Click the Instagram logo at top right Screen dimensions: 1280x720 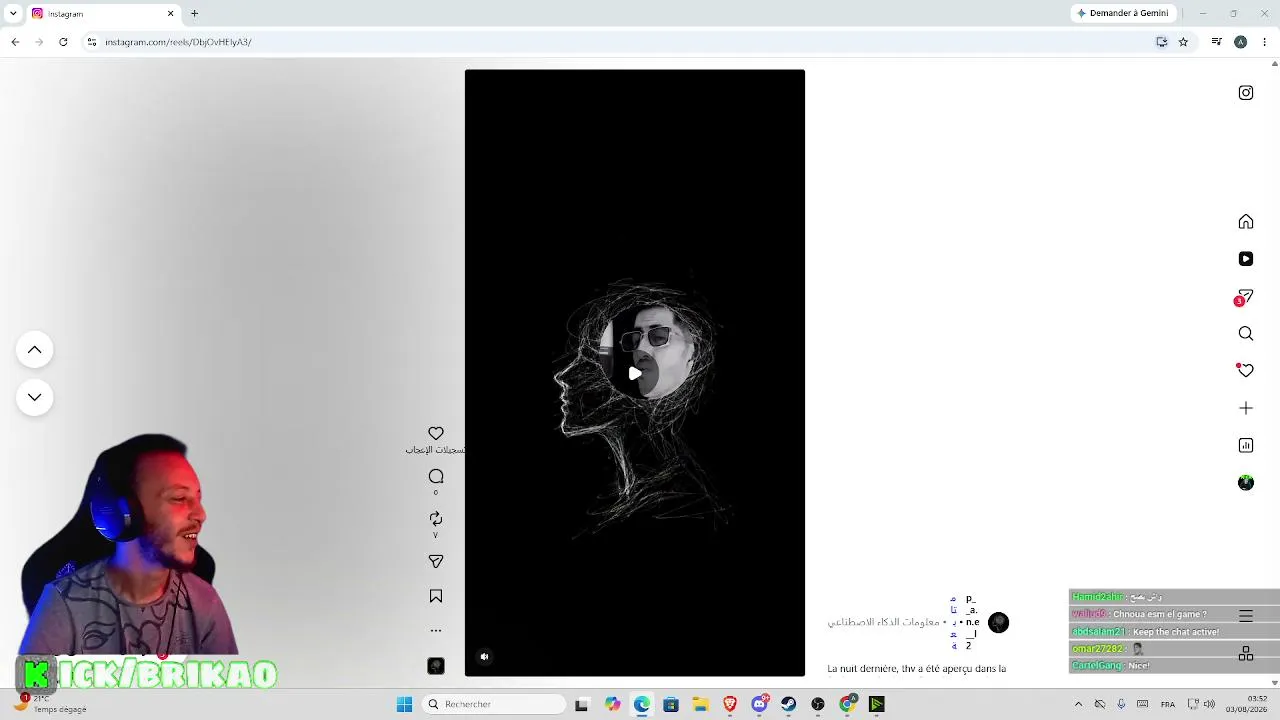[x=1246, y=93]
